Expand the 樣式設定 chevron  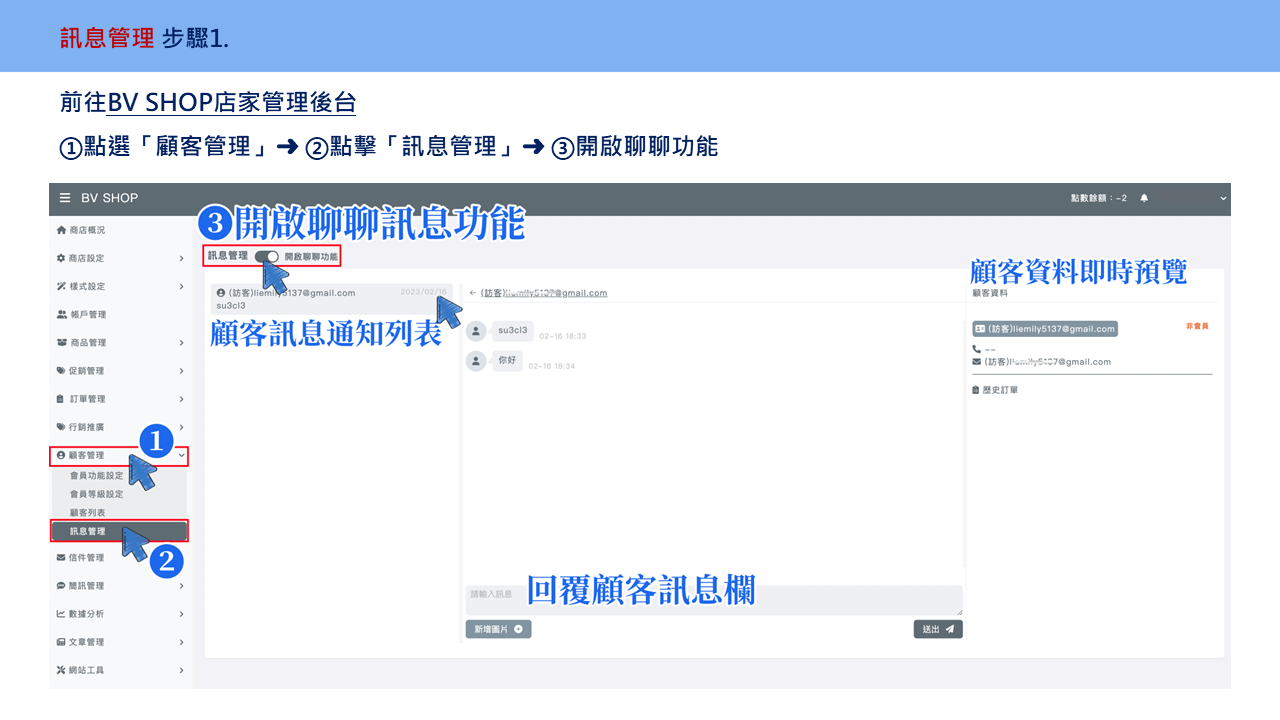(x=181, y=286)
